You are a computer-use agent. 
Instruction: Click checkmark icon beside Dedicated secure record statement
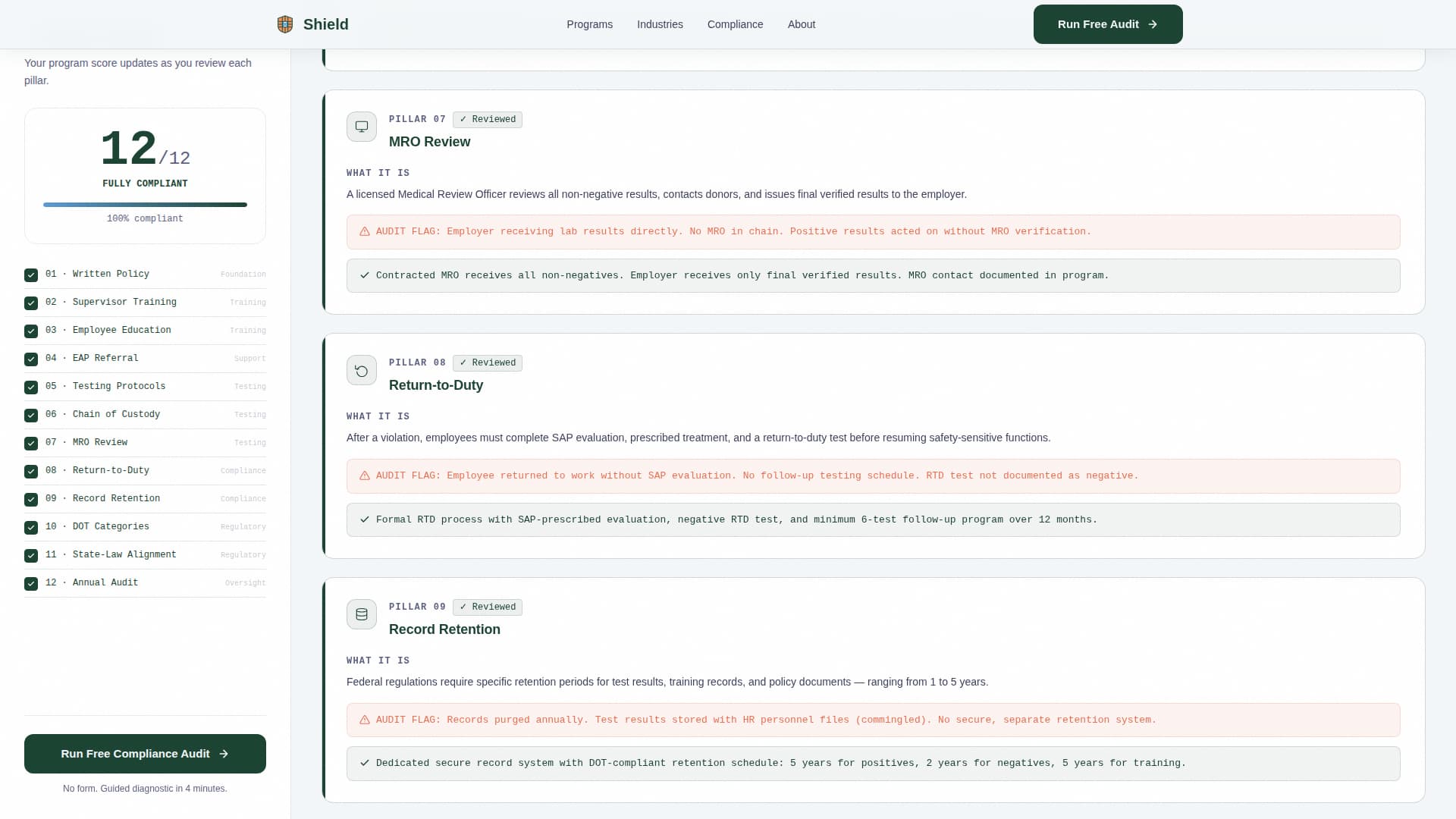pyautogui.click(x=365, y=763)
